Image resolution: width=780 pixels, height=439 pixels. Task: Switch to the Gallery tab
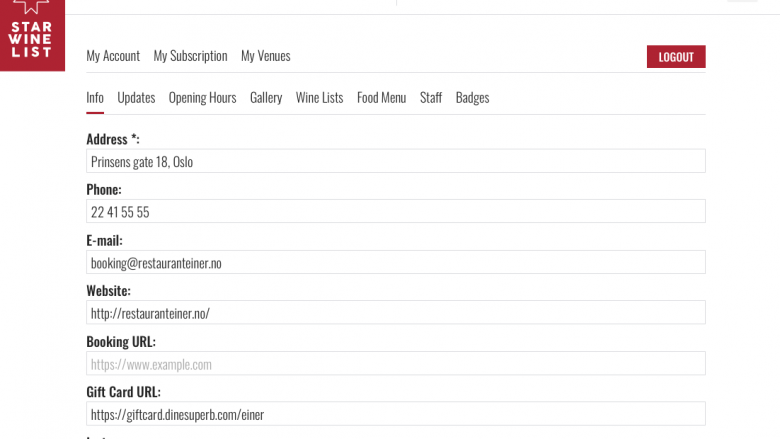266,97
